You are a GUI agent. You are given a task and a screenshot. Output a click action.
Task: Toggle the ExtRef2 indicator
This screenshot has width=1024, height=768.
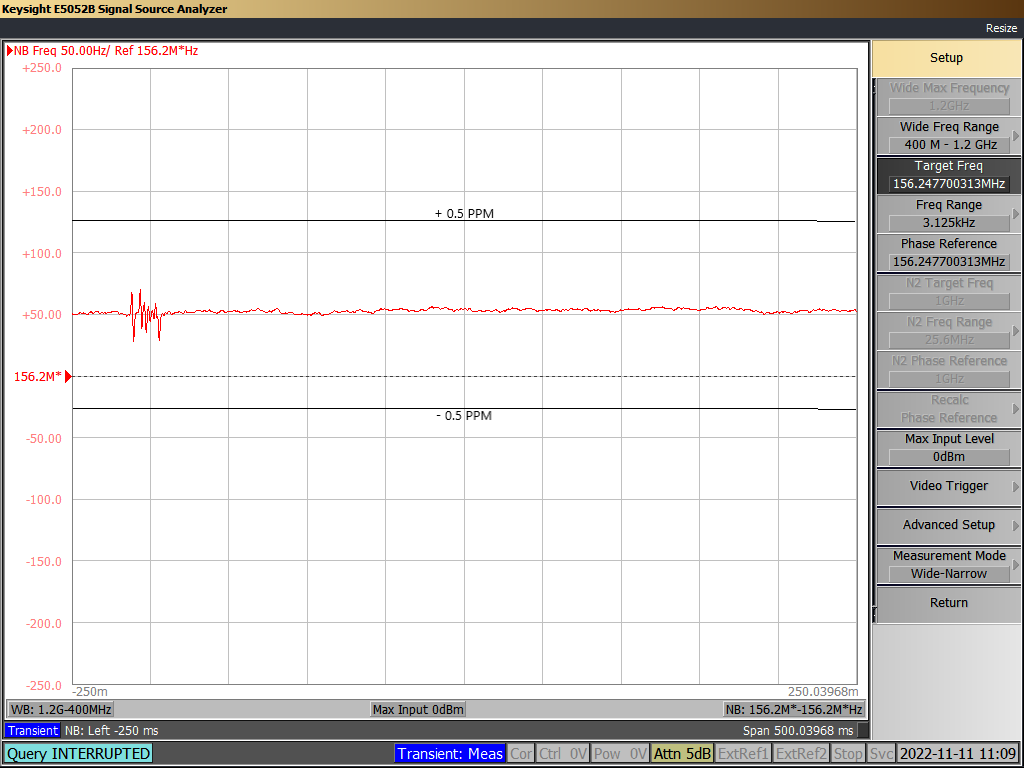coord(801,754)
